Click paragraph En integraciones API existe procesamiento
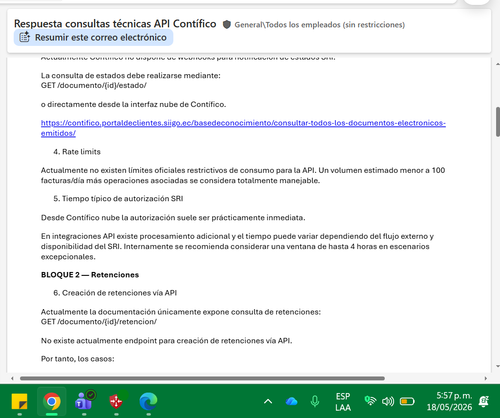The height and width of the screenshot is (418, 500). pos(237,246)
